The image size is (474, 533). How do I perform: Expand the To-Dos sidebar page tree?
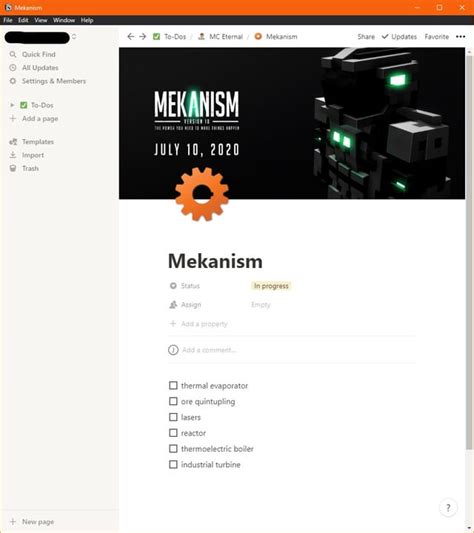pyautogui.click(x=12, y=105)
